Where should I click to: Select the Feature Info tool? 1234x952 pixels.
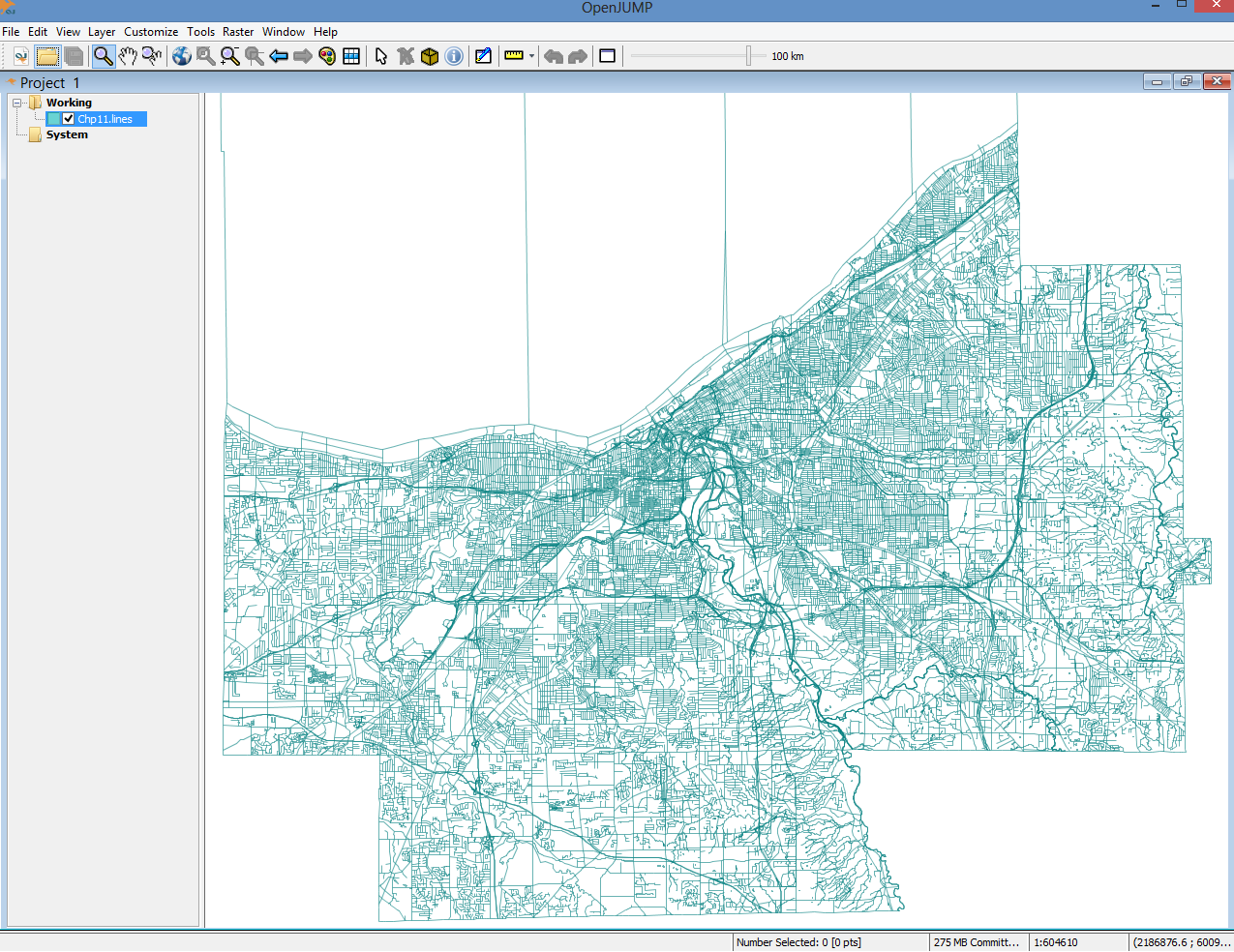pyautogui.click(x=454, y=56)
